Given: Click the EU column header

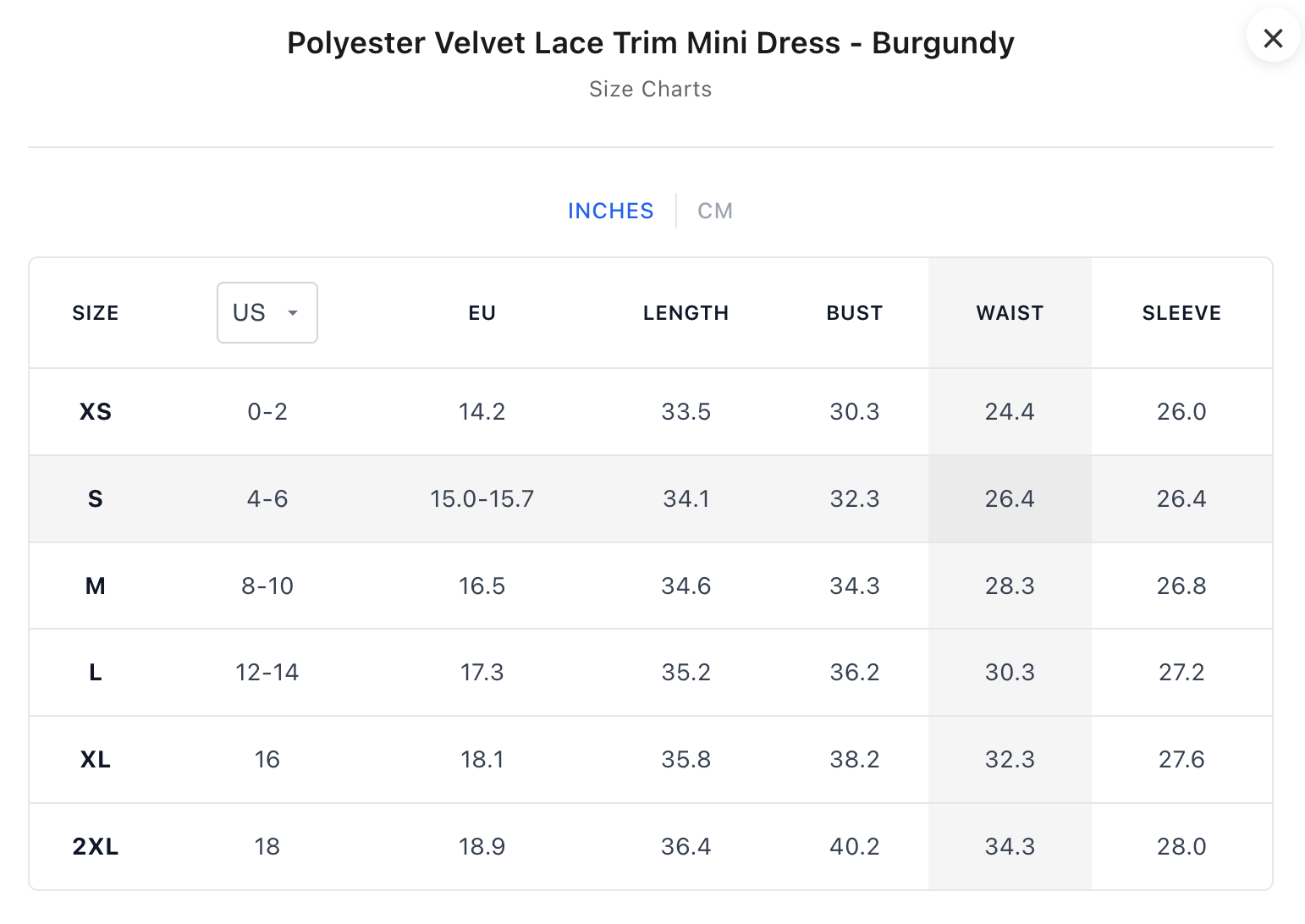Looking at the screenshot, I should coord(482,313).
